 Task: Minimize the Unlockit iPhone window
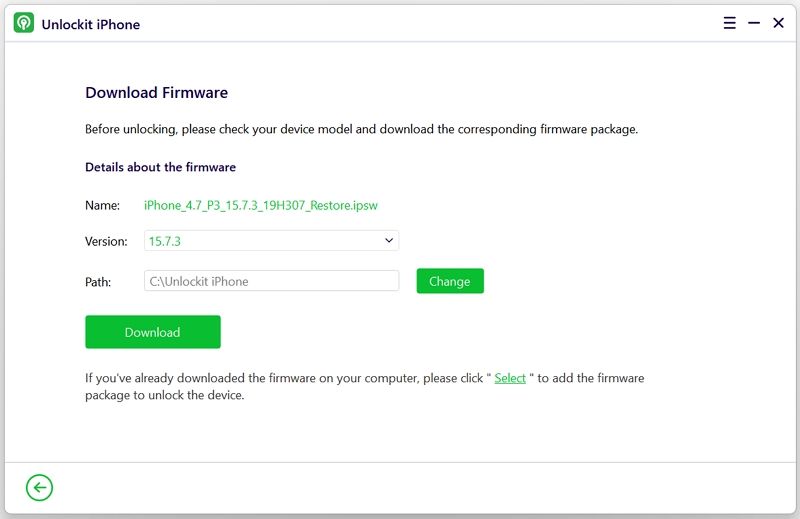[x=754, y=23]
